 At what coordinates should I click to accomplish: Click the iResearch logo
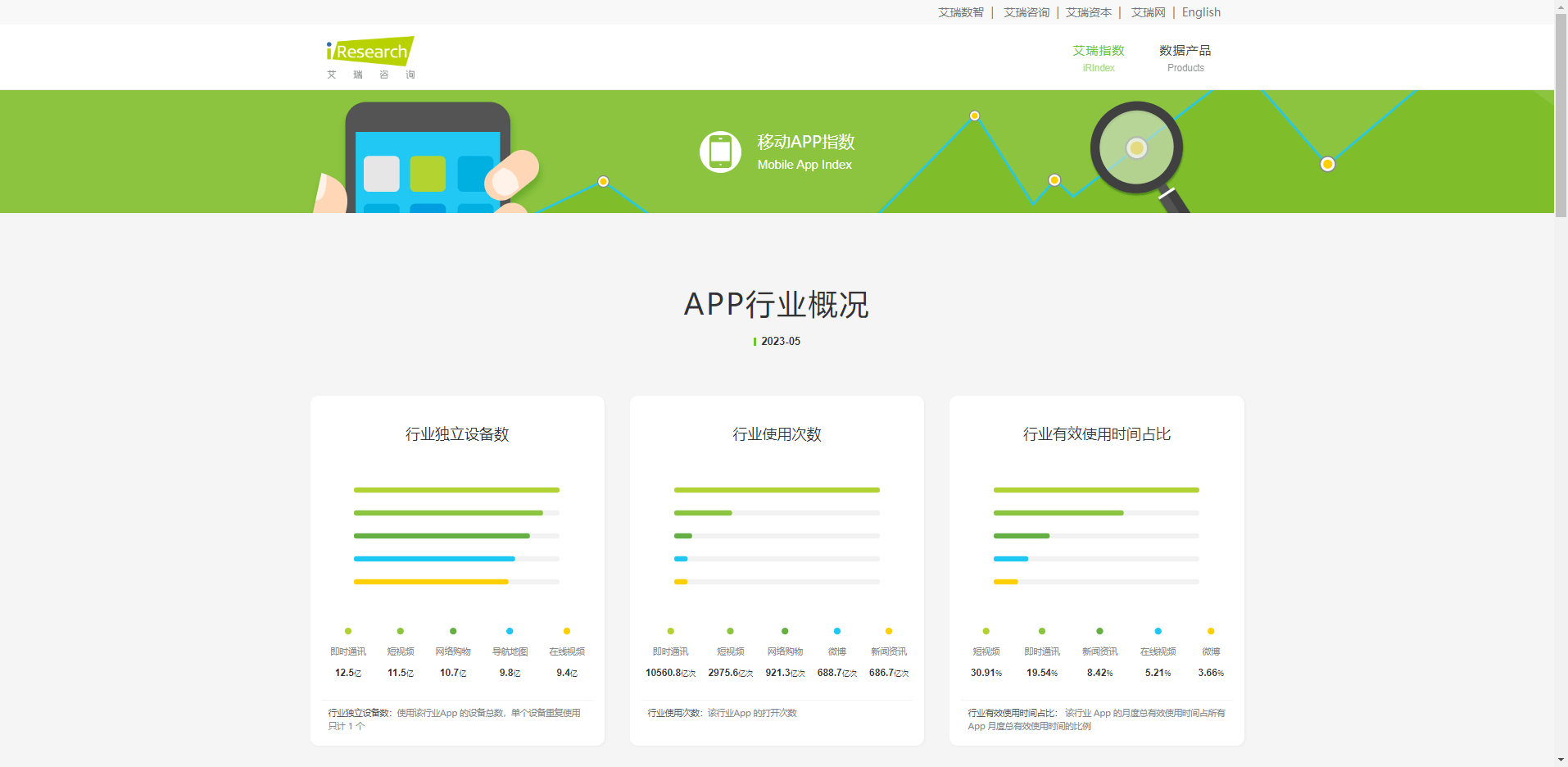369,53
